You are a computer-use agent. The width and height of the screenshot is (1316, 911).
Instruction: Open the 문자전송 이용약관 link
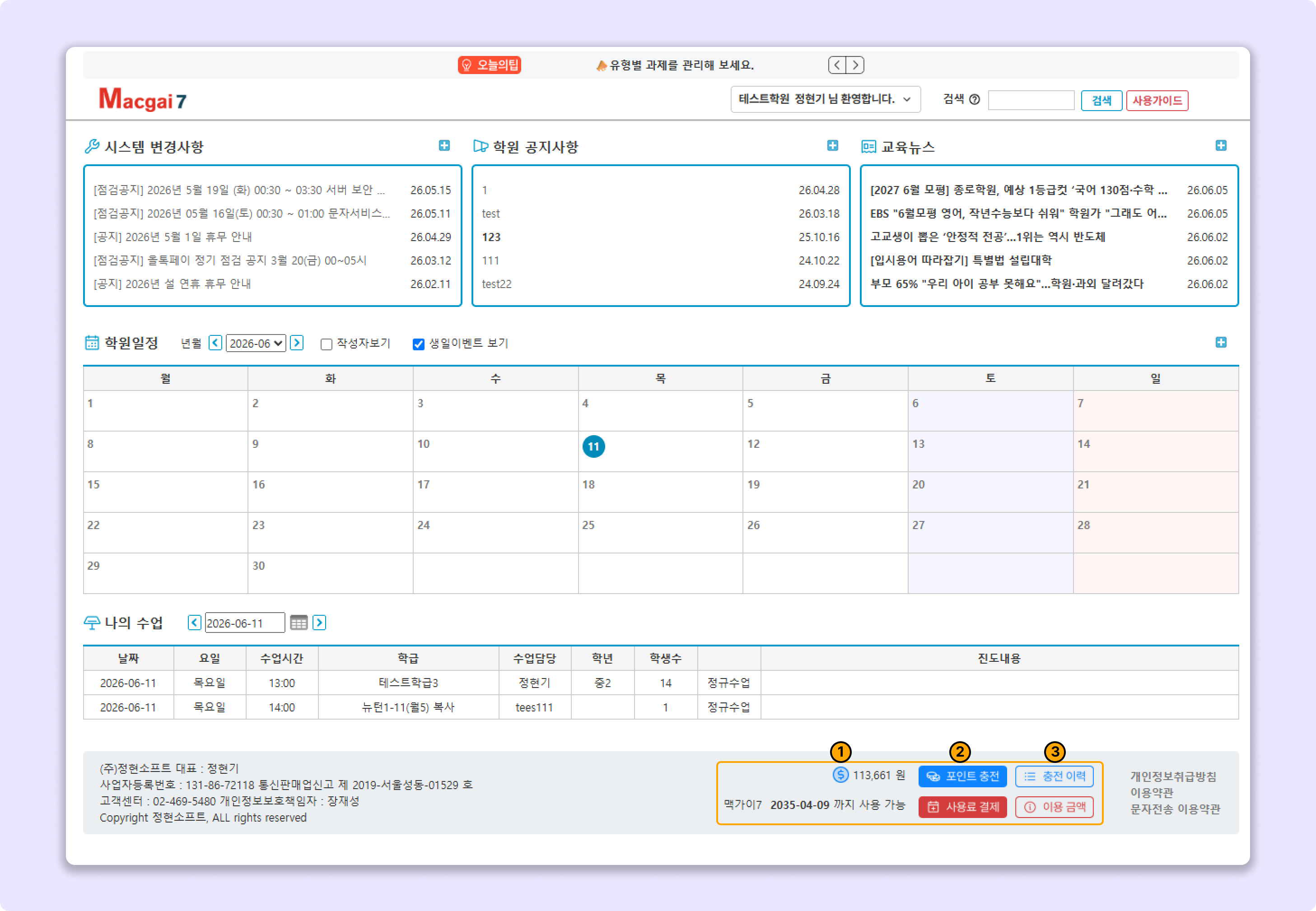pos(1175,809)
